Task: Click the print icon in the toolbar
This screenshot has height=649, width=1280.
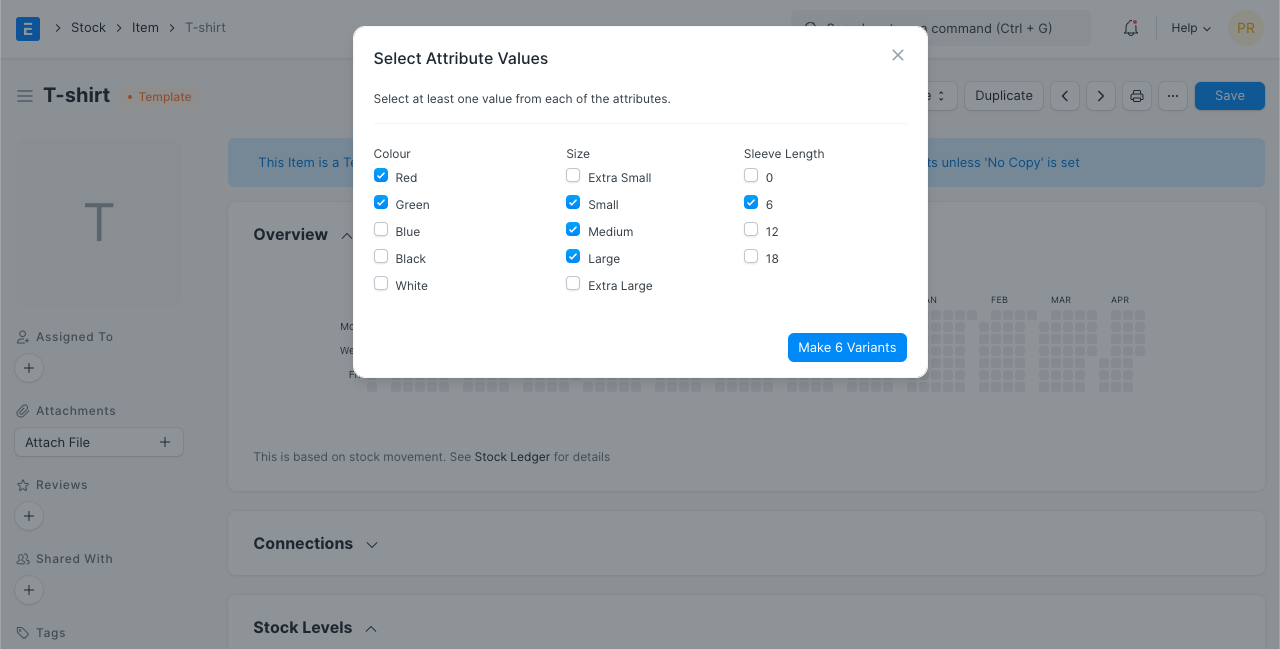Action: click(1136, 95)
